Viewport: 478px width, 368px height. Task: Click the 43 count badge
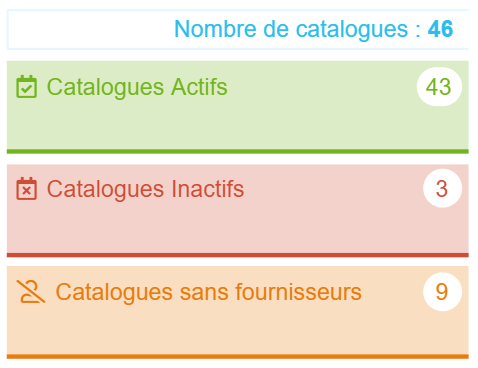(439, 87)
